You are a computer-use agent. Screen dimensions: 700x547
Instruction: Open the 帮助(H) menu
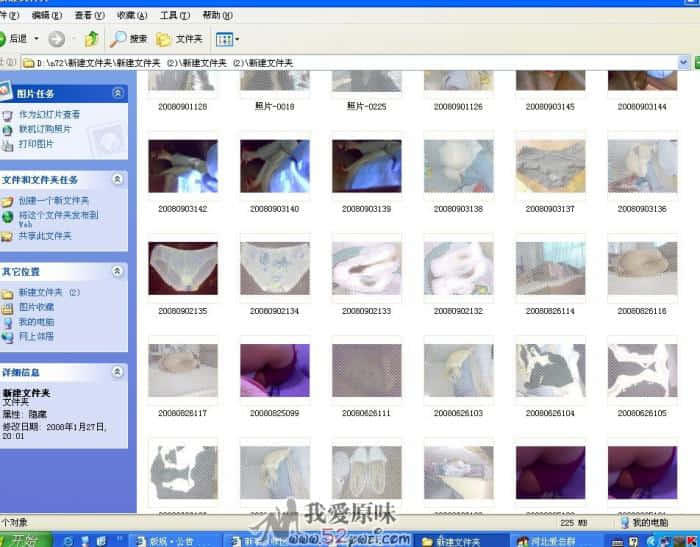point(216,16)
